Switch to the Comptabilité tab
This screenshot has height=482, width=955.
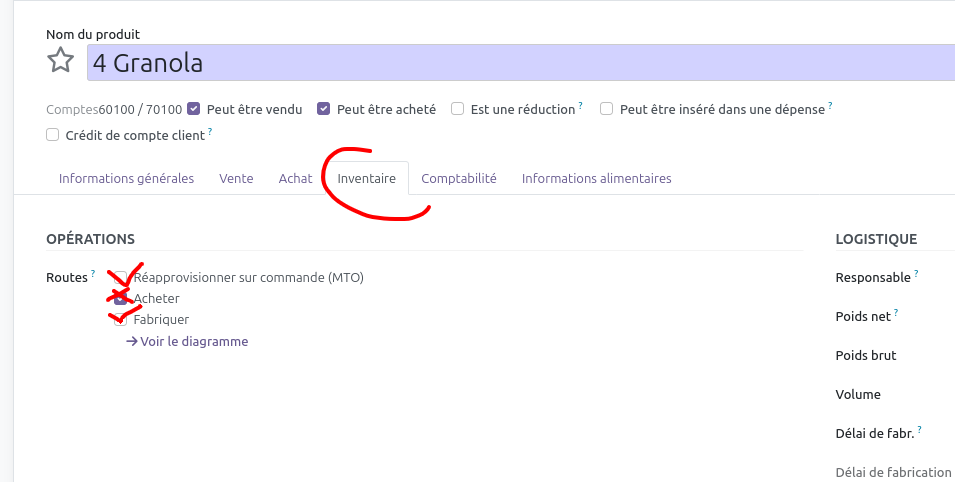pyautogui.click(x=458, y=178)
